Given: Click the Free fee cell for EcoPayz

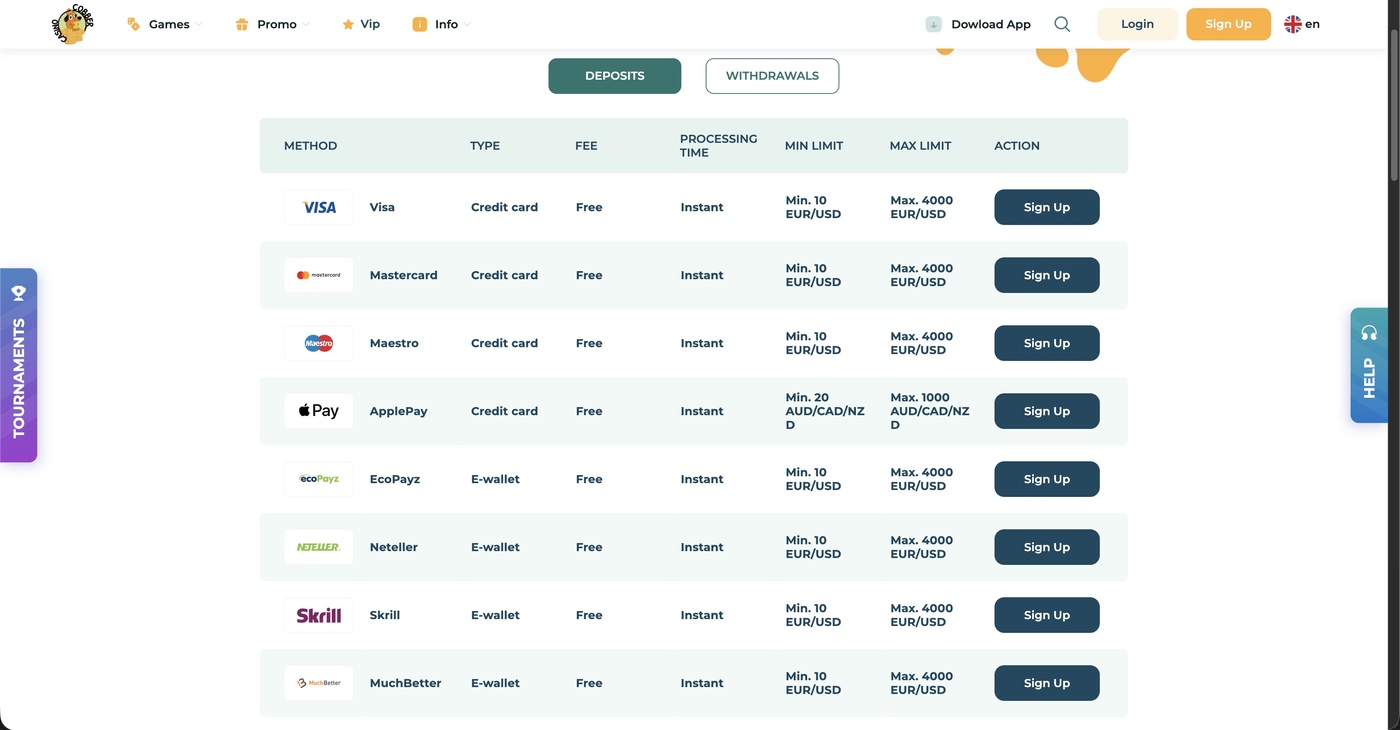Looking at the screenshot, I should coord(589,479).
